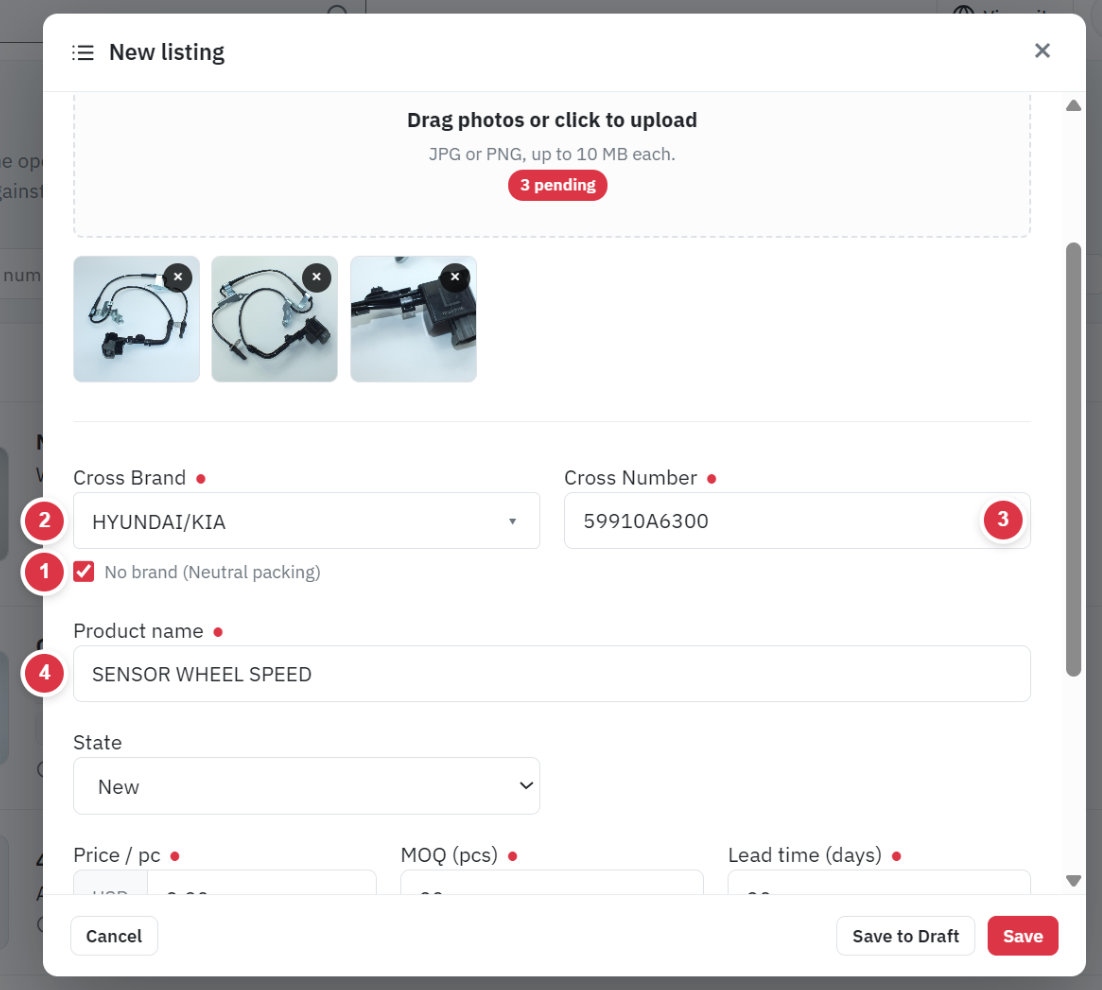Screen dimensions: 1102x990
Task: Click the Price / pc input field
Action: tap(261, 882)
